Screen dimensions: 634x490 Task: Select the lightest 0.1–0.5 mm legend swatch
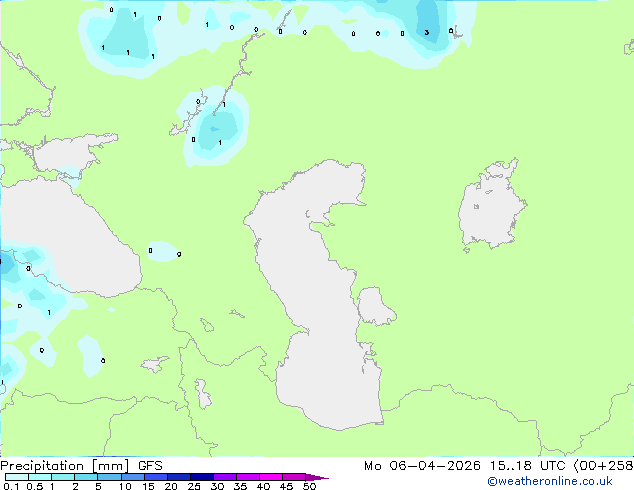pos(17,477)
